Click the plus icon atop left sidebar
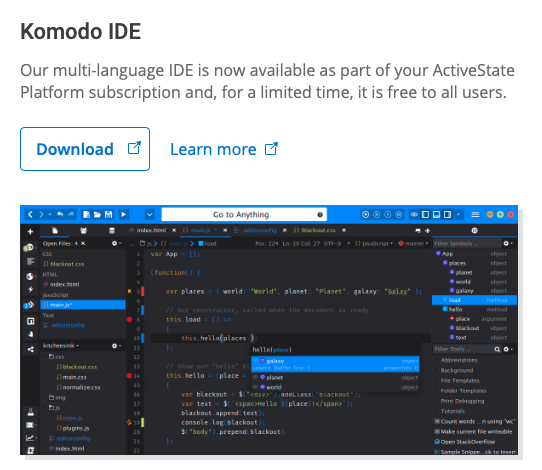The width and height of the screenshot is (542, 470). tap(30, 231)
